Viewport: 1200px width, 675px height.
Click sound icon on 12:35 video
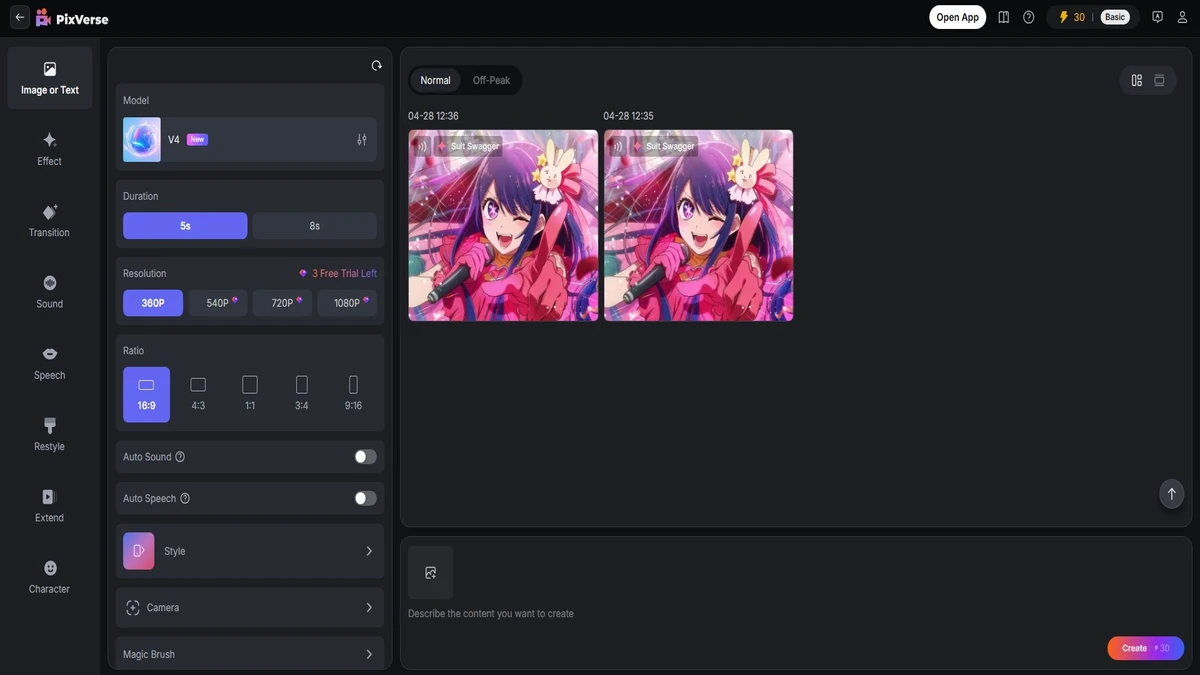617,146
